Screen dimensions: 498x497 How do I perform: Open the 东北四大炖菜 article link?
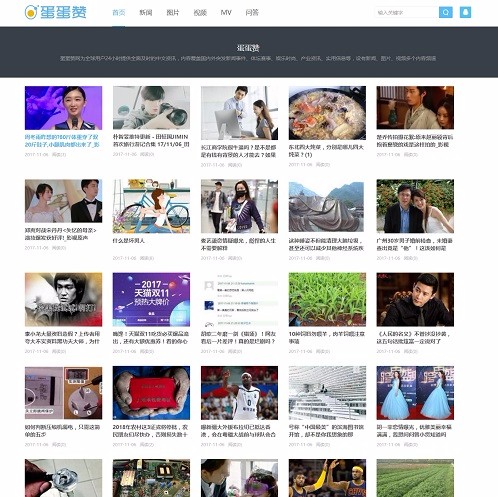pos(326,151)
